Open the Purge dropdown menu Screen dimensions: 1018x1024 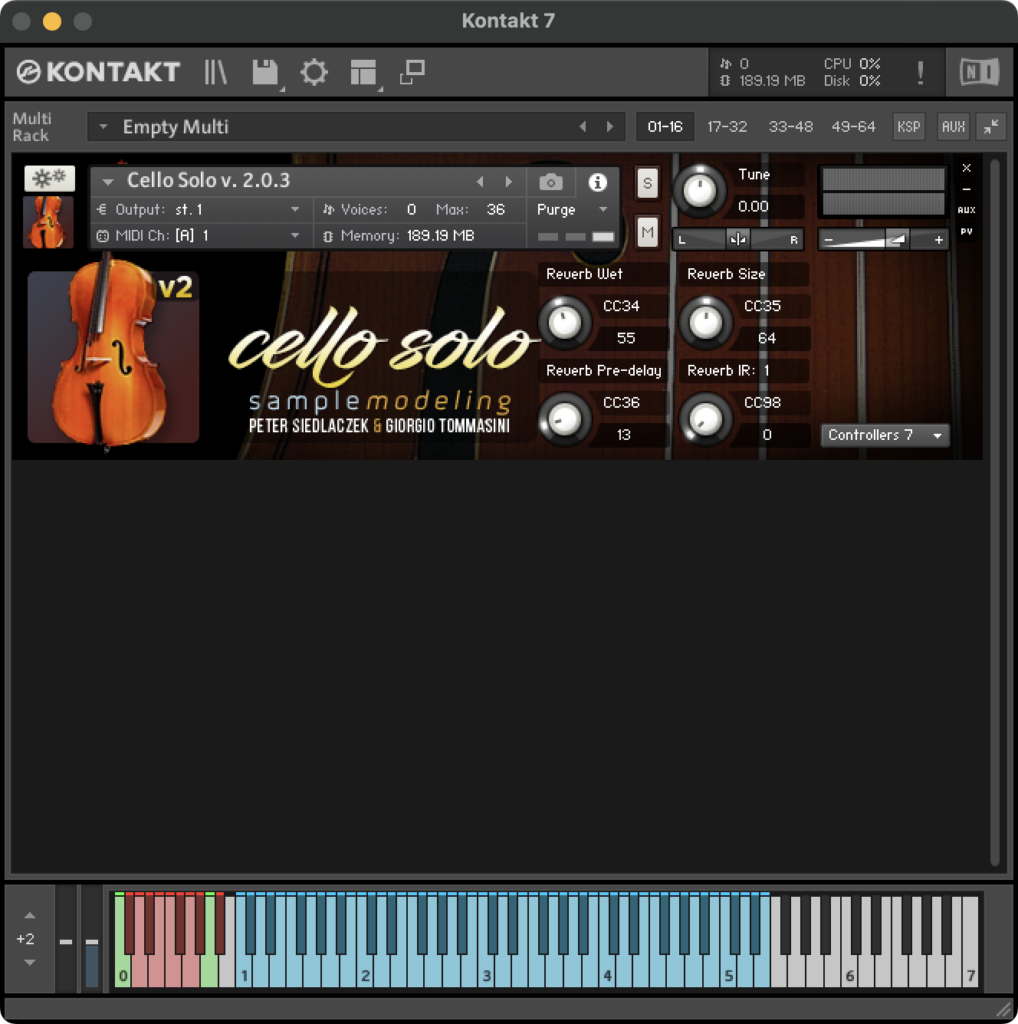pyautogui.click(x=573, y=210)
